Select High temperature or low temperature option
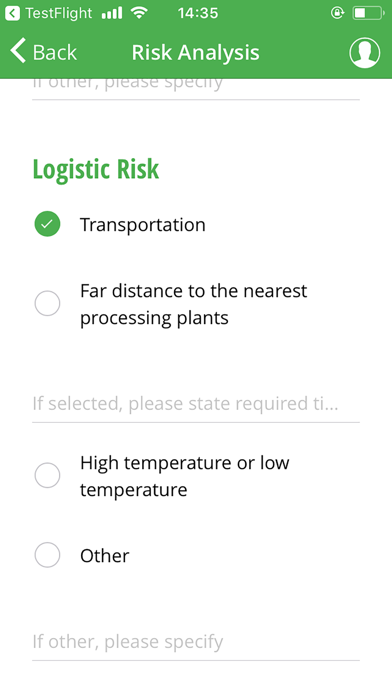Viewport: 392px width, 696px height. (x=48, y=475)
